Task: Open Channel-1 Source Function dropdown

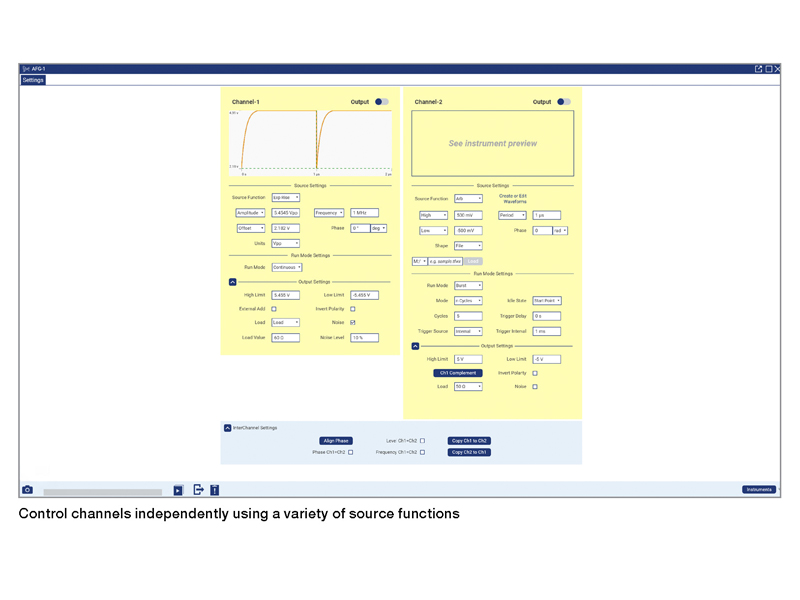Action: point(286,198)
